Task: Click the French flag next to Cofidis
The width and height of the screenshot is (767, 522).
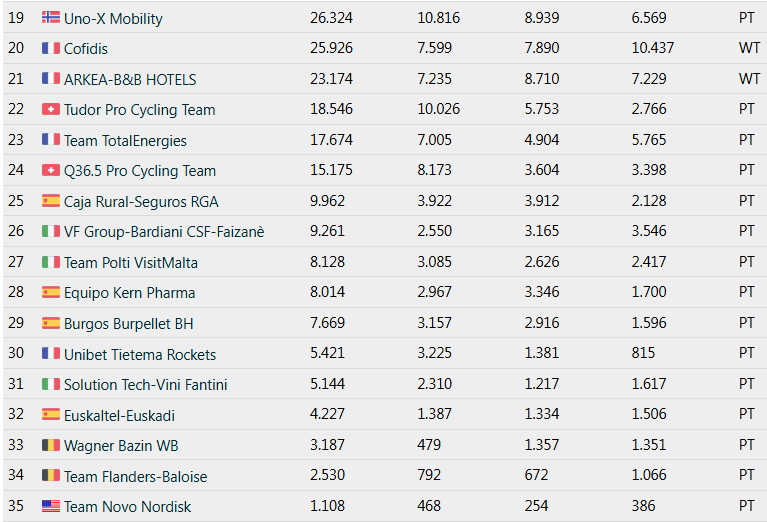Action: click(50, 48)
